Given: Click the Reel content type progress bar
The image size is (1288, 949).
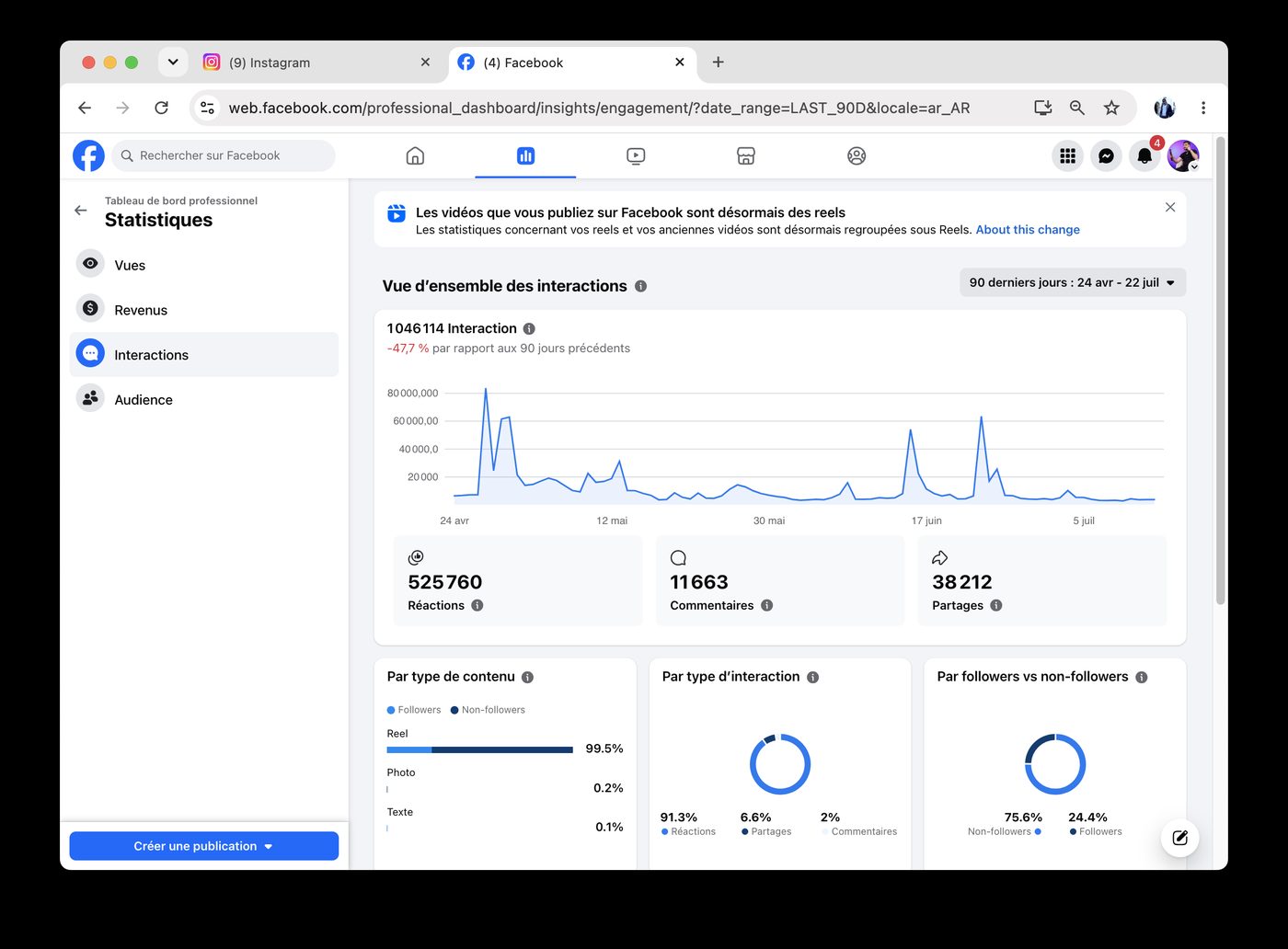Looking at the screenshot, I should [x=479, y=749].
